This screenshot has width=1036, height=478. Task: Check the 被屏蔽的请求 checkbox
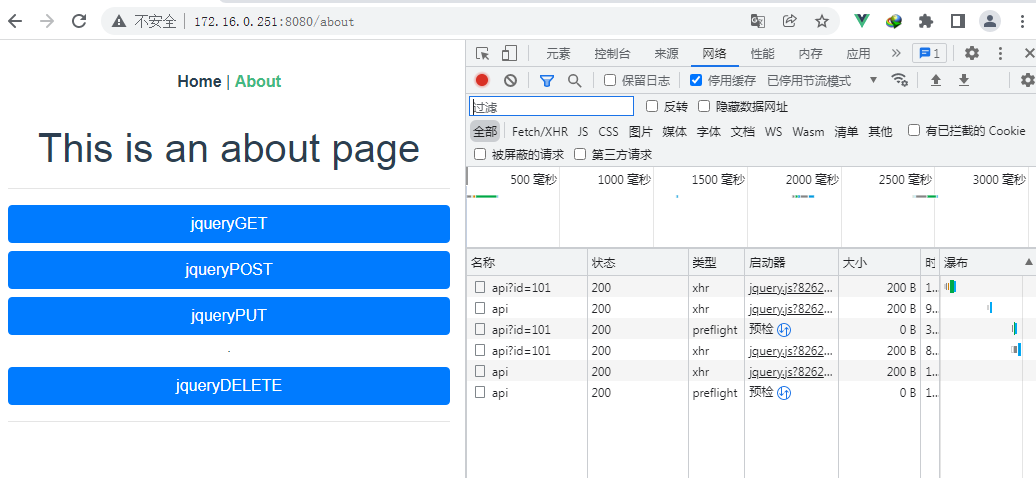[x=480, y=154]
